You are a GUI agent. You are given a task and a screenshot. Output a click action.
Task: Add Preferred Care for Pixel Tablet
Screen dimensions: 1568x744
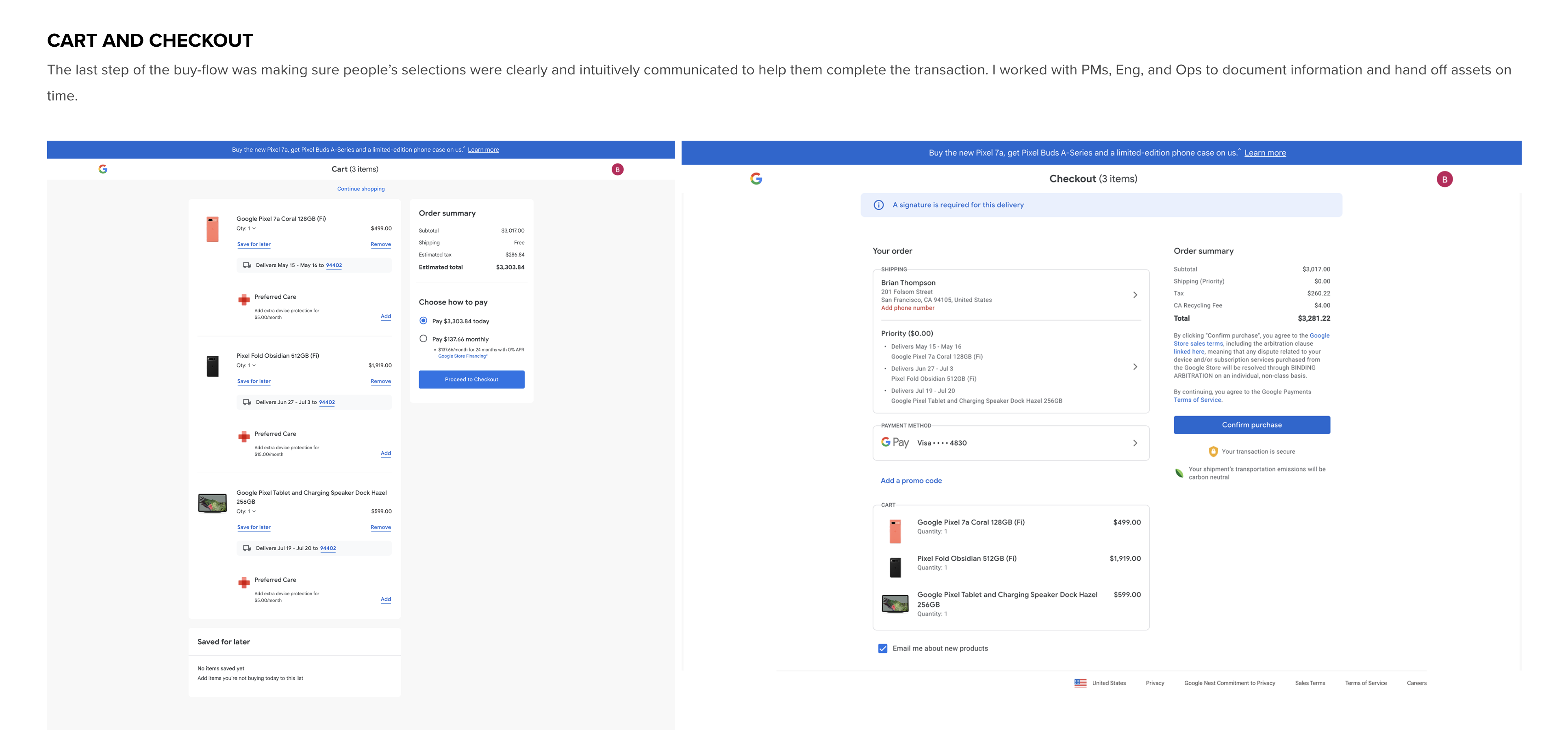coord(386,600)
